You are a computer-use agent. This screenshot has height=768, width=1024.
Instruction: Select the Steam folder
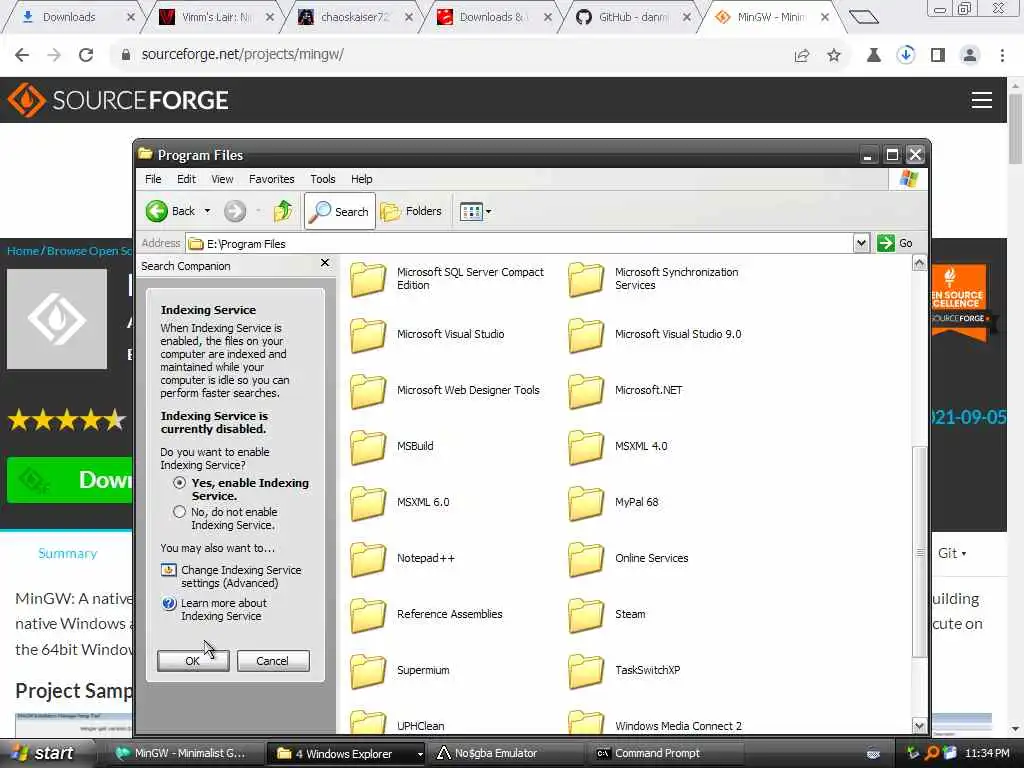607,615
